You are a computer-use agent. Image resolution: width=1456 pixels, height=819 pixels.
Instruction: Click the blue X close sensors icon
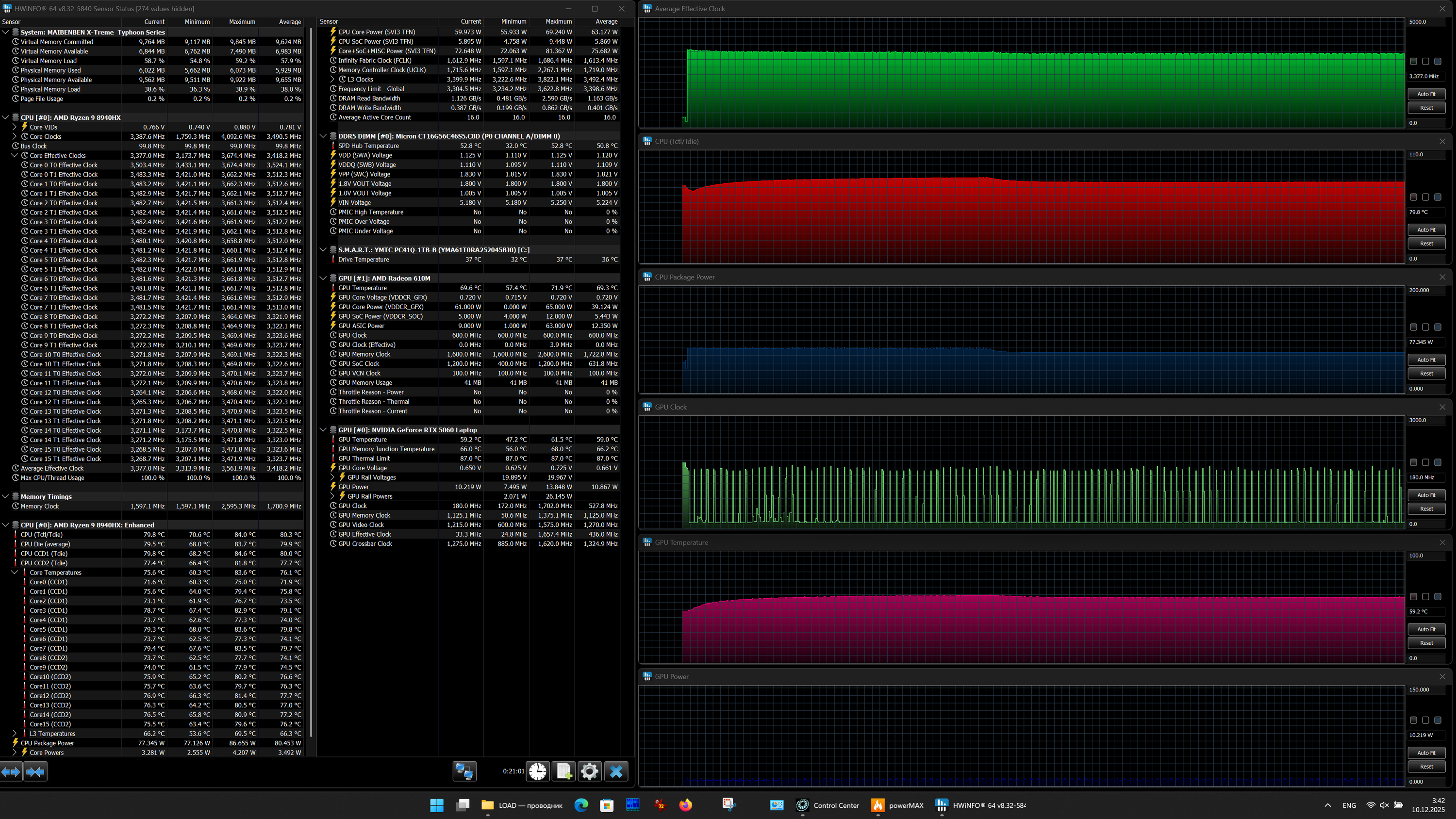pos(616,771)
